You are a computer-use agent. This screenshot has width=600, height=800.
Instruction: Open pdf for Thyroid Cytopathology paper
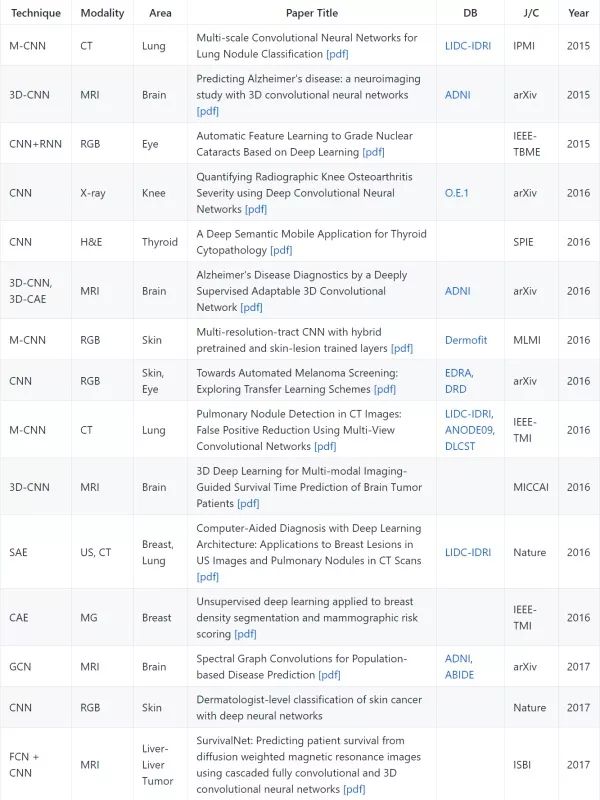point(282,250)
